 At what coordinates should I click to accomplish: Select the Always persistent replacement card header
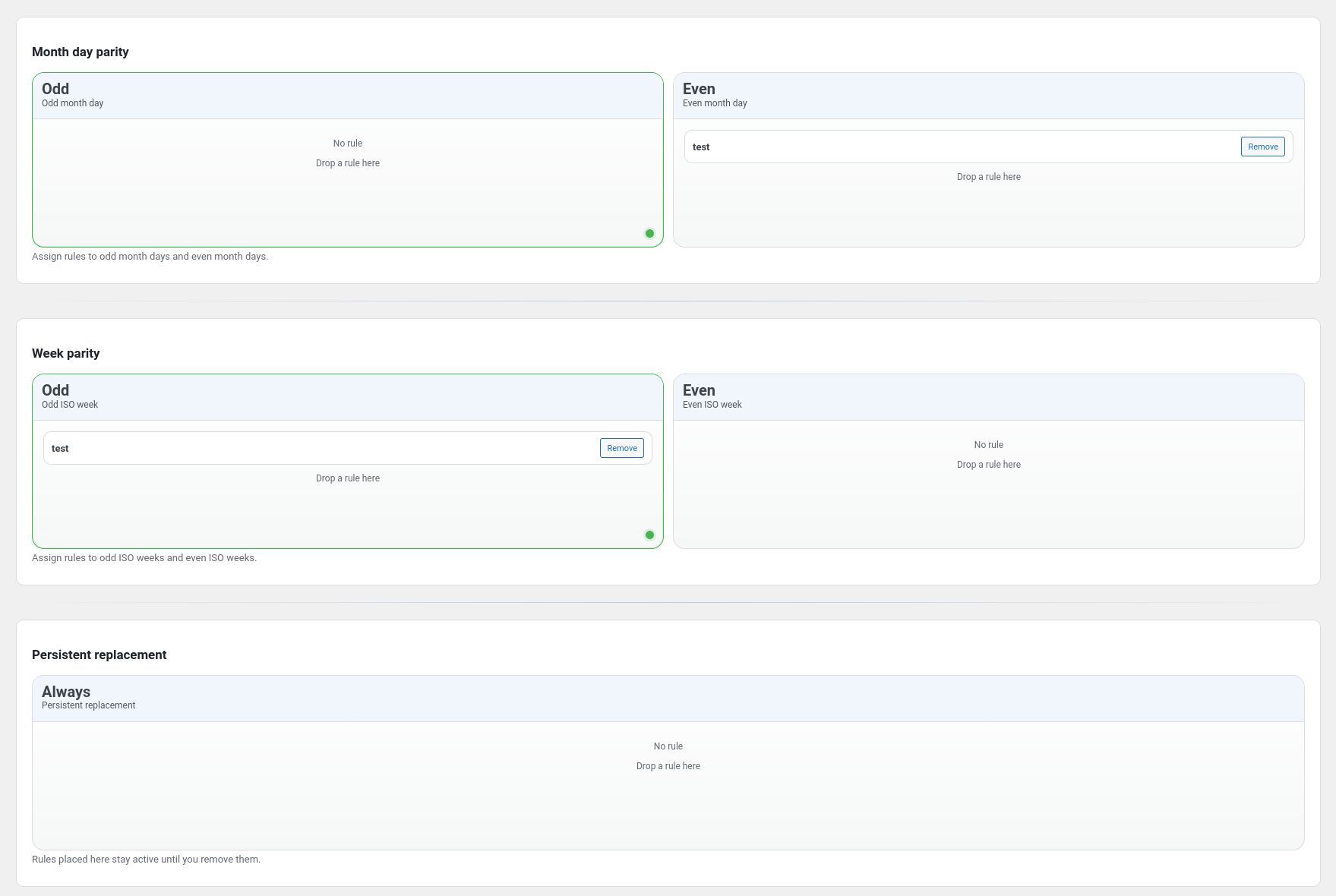click(x=668, y=697)
